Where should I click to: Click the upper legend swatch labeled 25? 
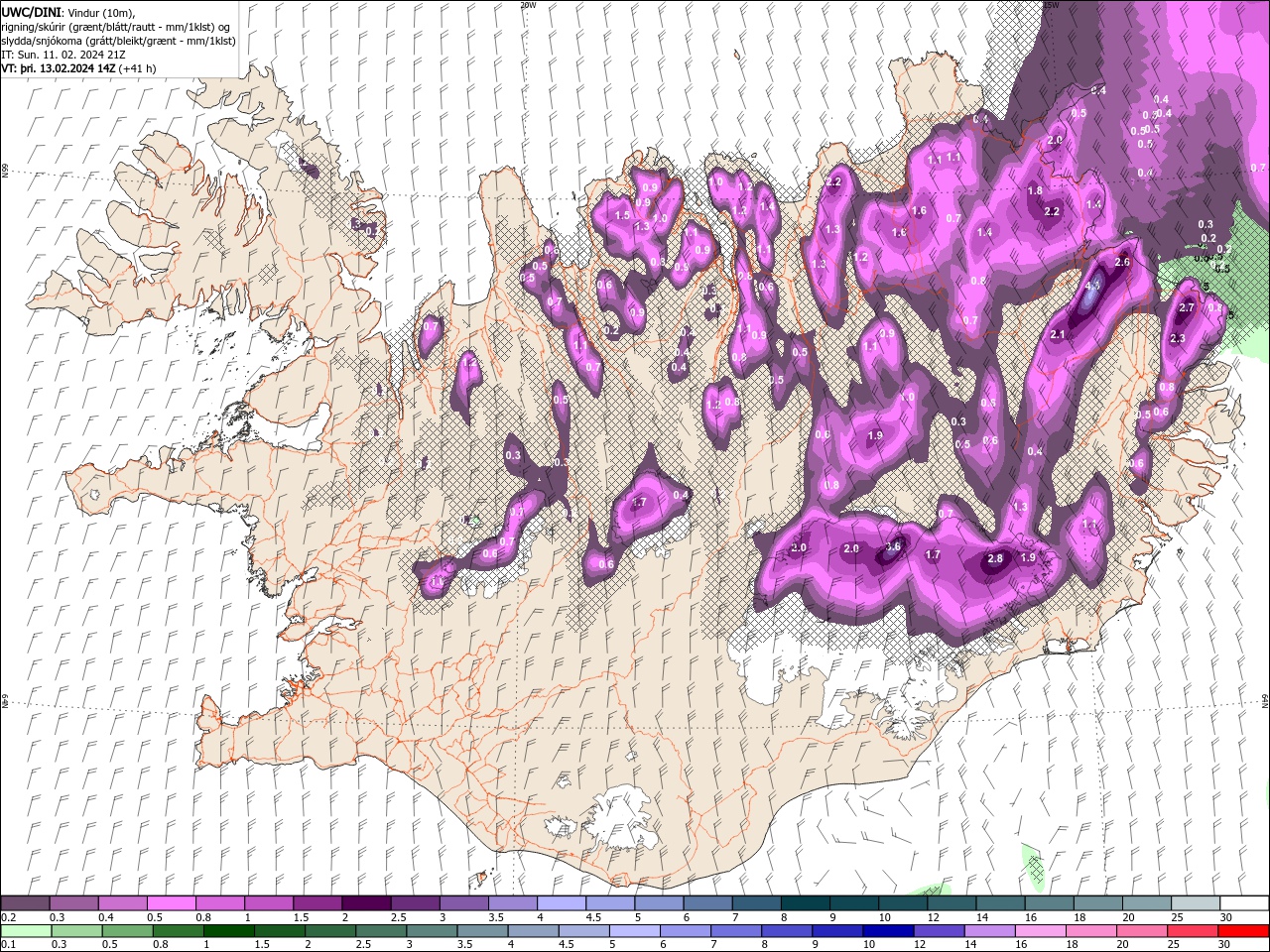tap(1194, 903)
